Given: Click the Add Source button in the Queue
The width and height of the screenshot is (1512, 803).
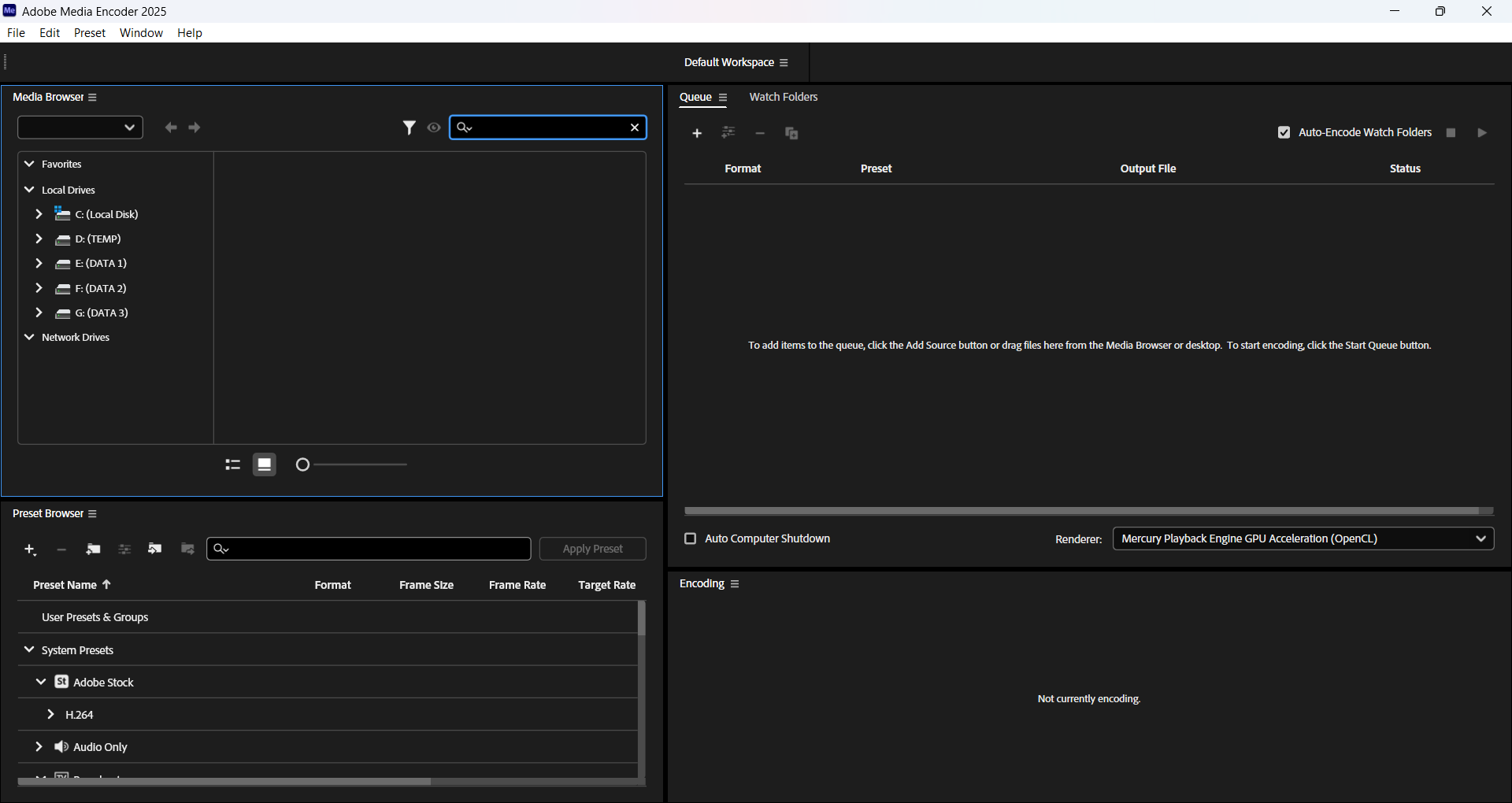Looking at the screenshot, I should point(697,133).
